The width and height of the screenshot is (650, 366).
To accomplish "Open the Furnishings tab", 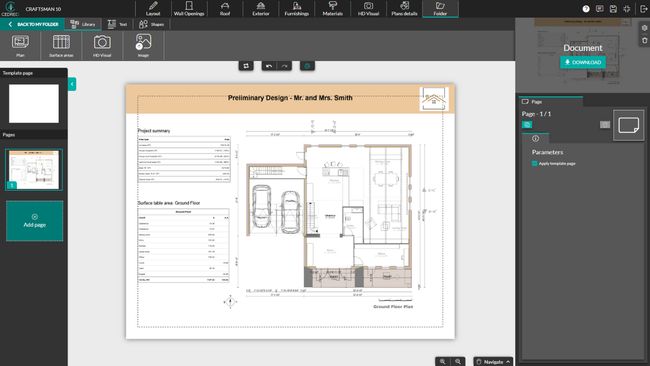I will click(x=296, y=9).
